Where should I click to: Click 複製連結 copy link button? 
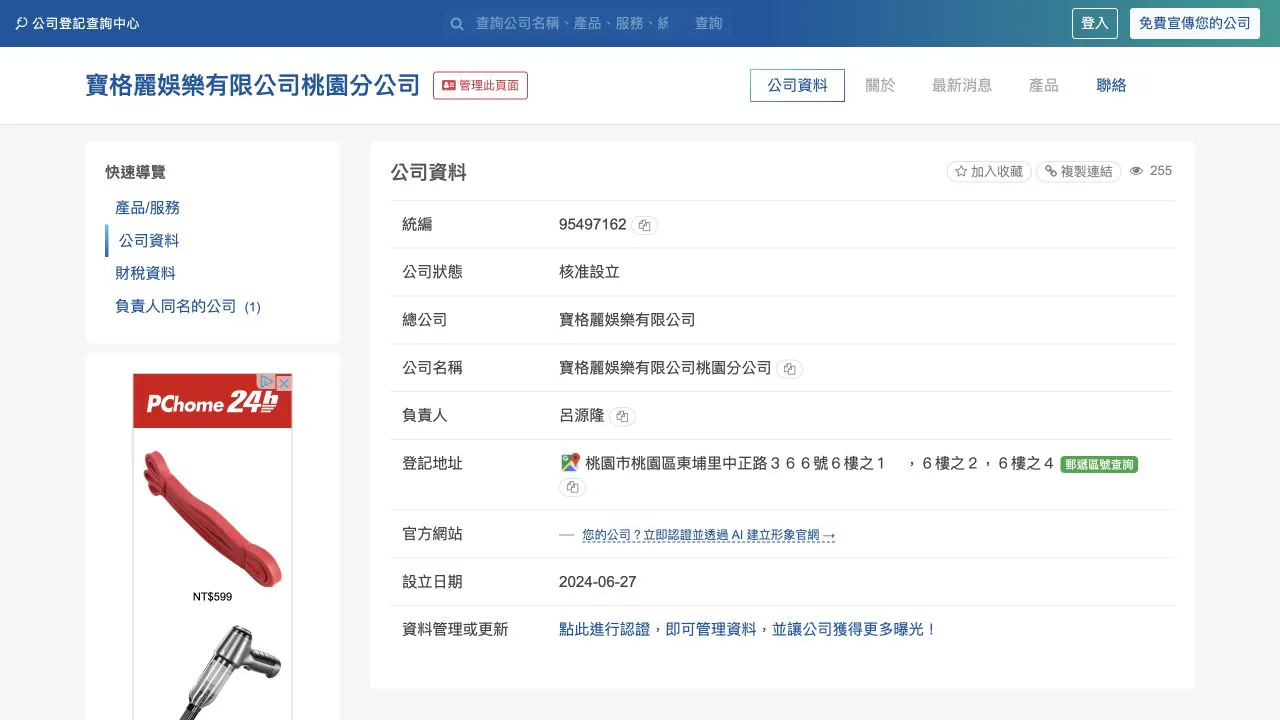click(1079, 171)
